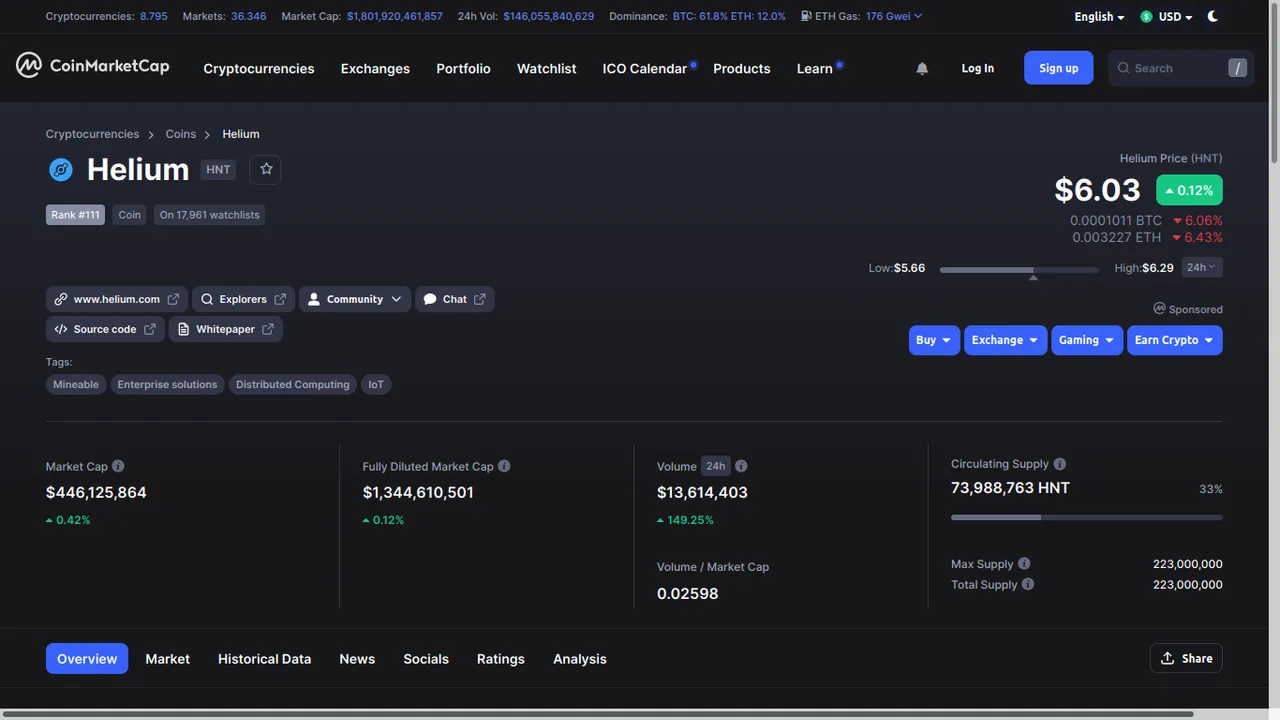
Task: Open ICO Calendar
Action: tap(644, 68)
